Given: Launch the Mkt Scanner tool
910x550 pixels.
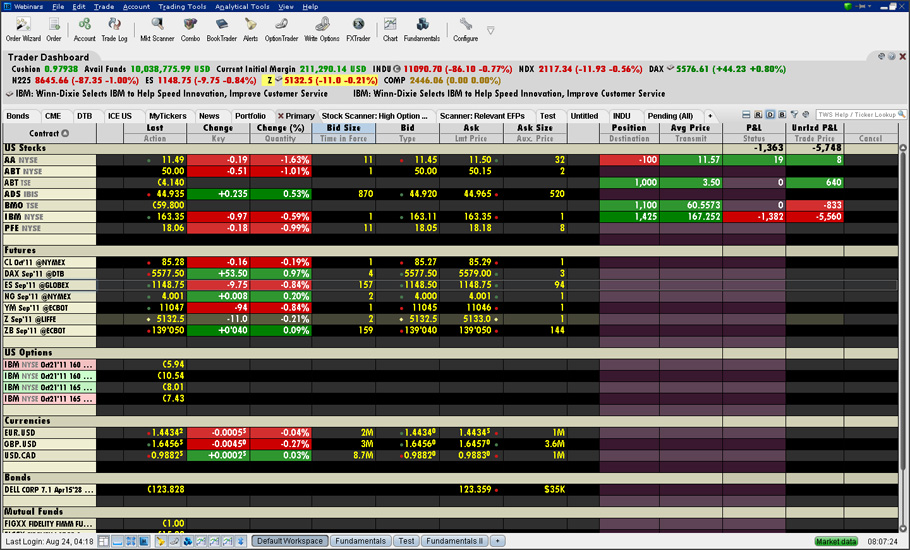Looking at the screenshot, I should pyautogui.click(x=157, y=30).
